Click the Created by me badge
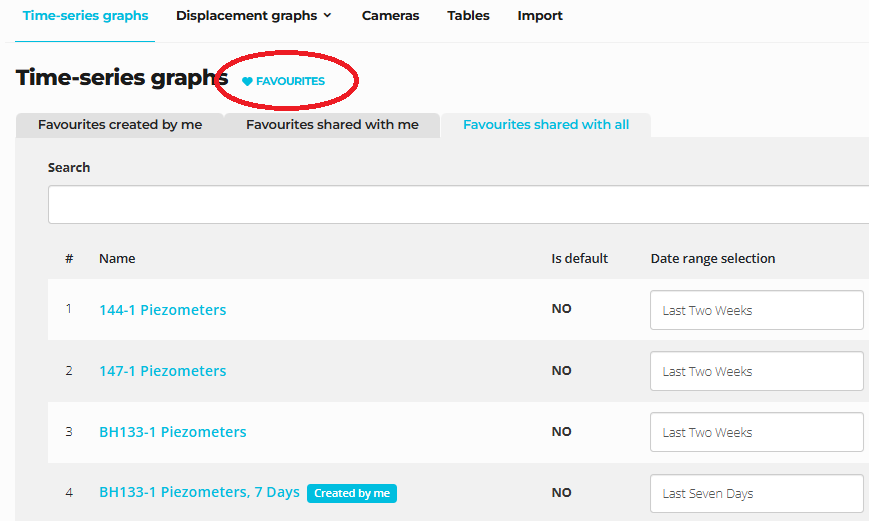 [352, 493]
